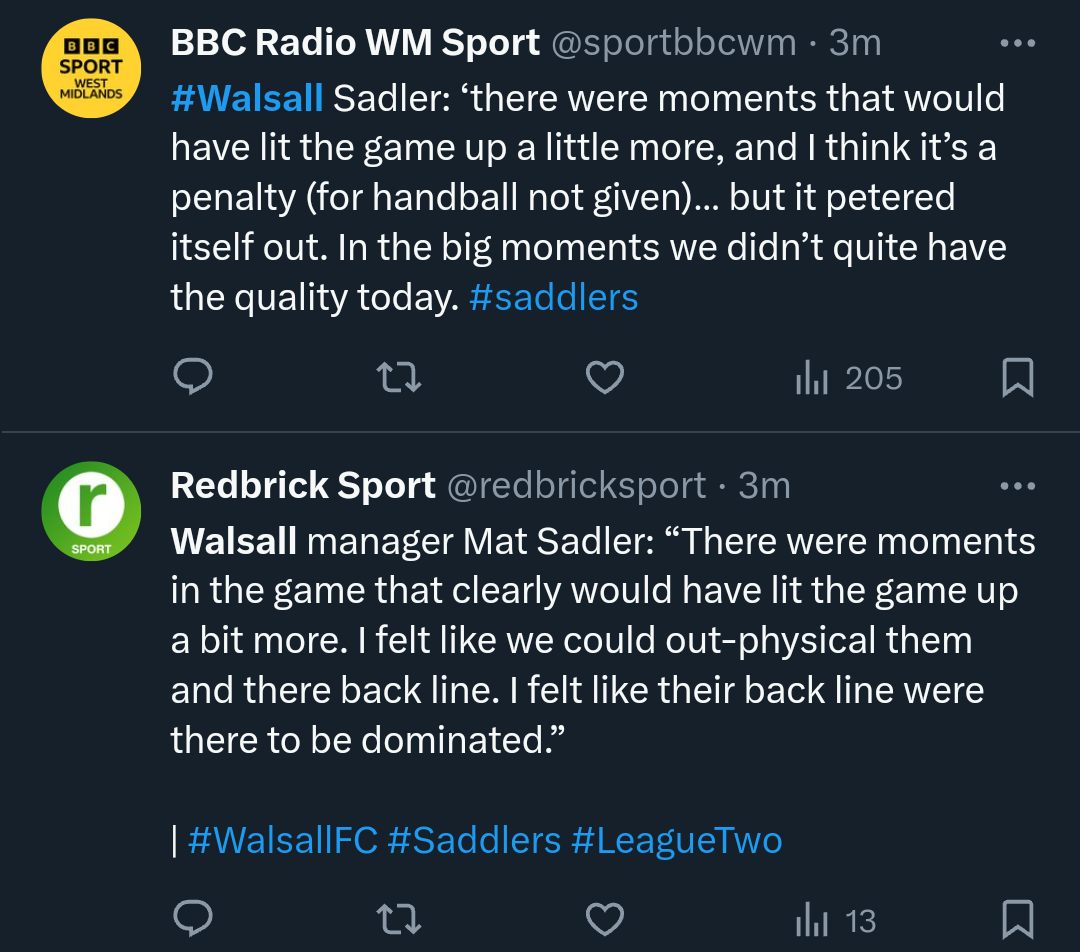
Task: Open more options on Redbrick Sport tweet
Action: [1017, 487]
